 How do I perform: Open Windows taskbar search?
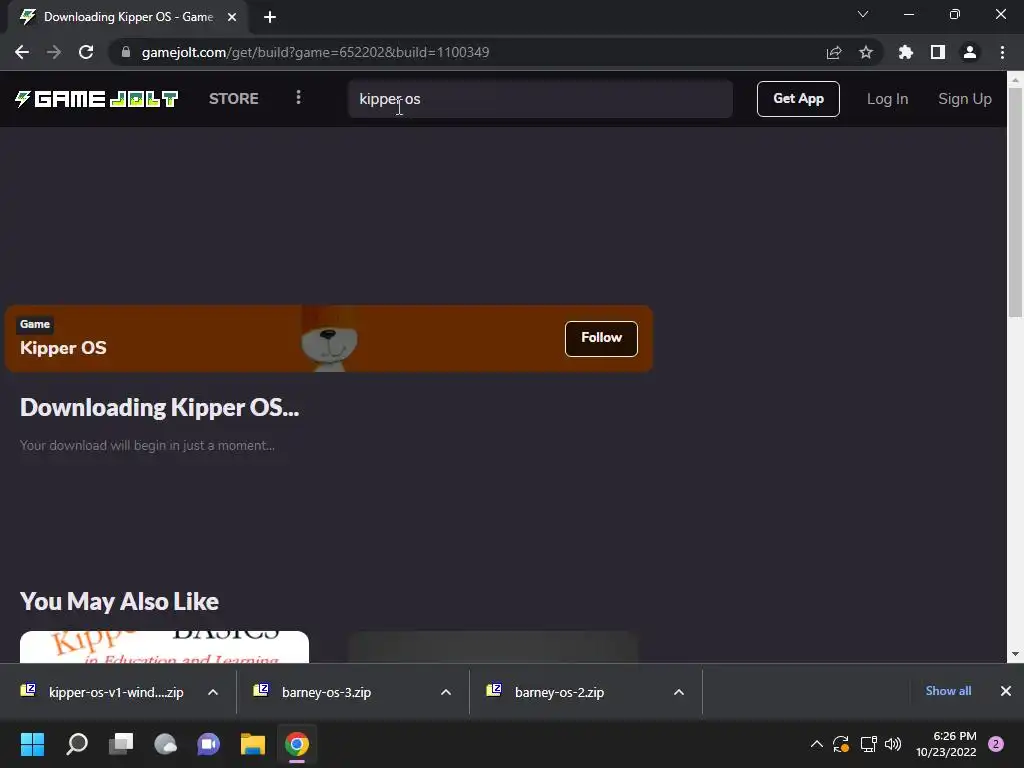77,744
